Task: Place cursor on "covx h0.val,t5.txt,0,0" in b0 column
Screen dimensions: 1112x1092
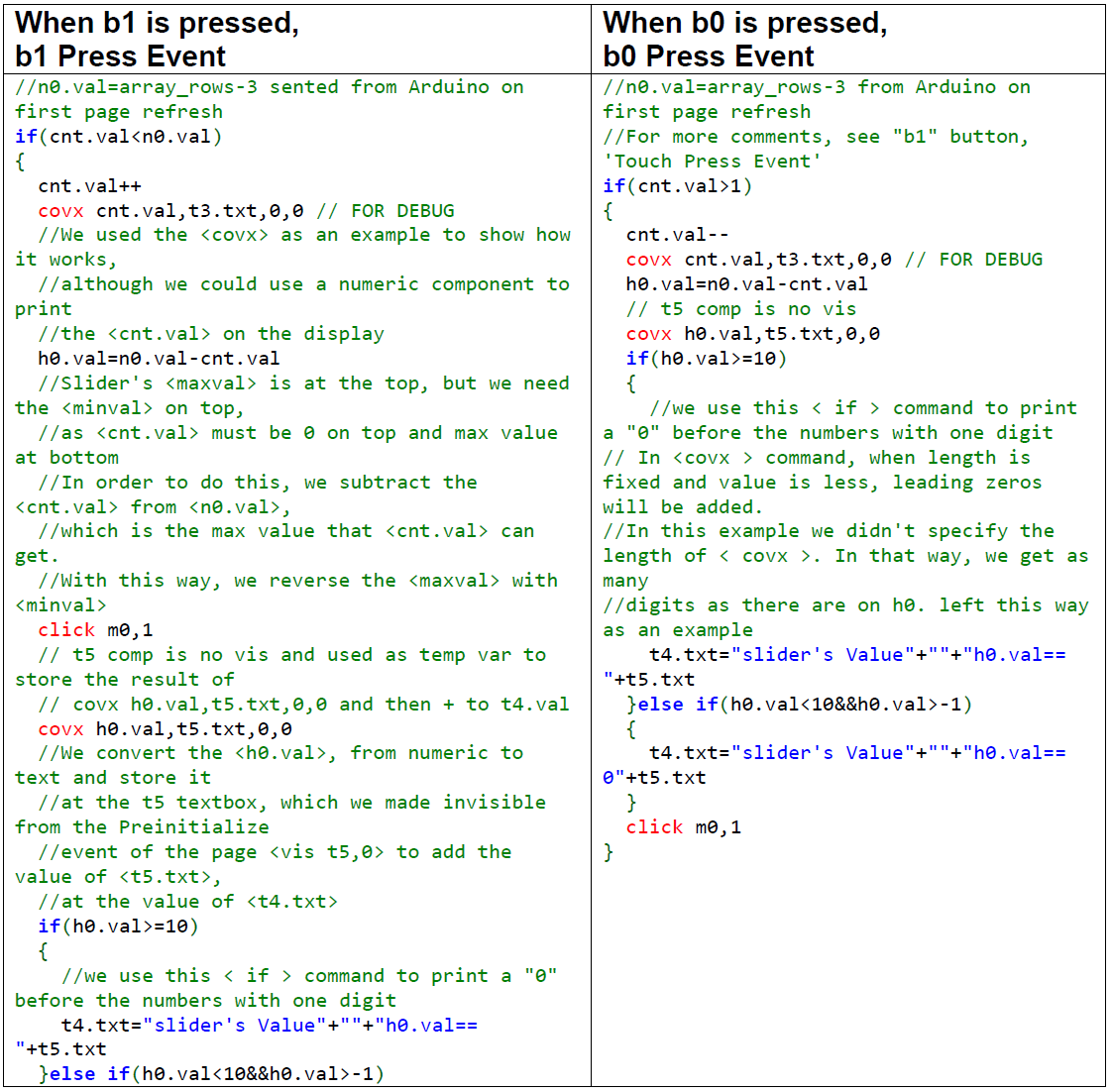Action: [752, 334]
